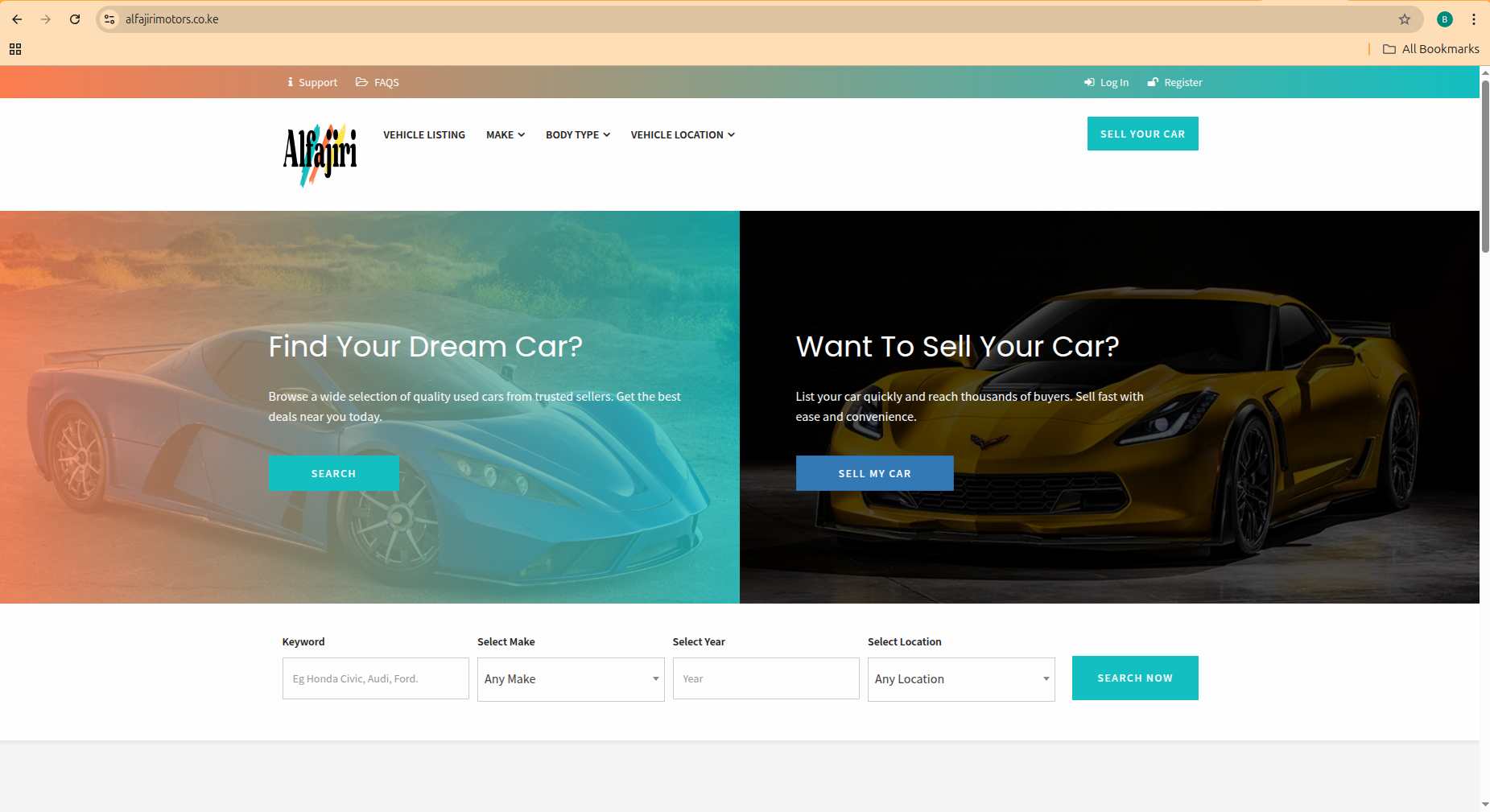Click the 'Find Your Dream Car?' heading
The width and height of the screenshot is (1490, 812).
425,346
